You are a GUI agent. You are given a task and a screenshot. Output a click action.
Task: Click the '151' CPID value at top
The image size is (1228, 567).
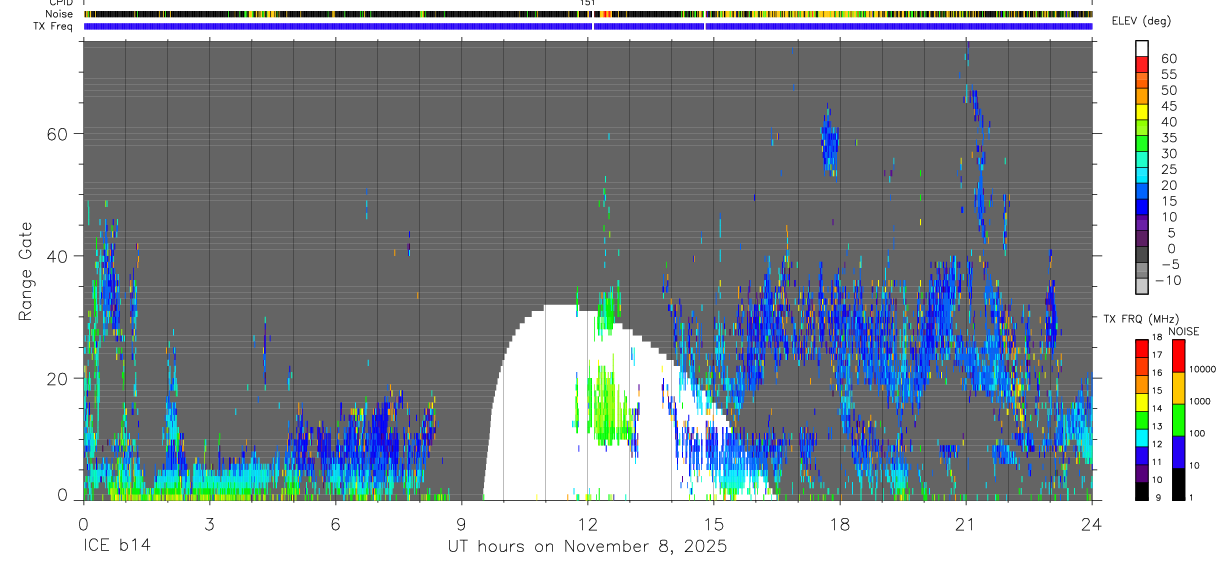click(x=588, y=3)
